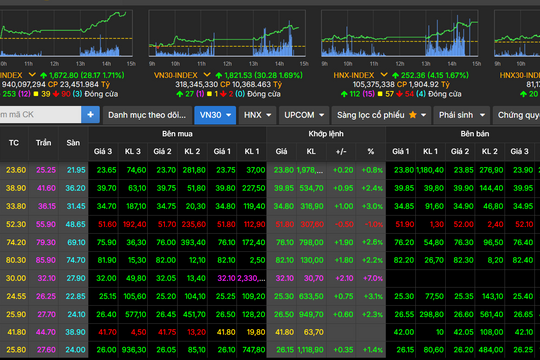Click the percent change +7.0%
540x360 pixels.
pyautogui.click(x=373, y=278)
